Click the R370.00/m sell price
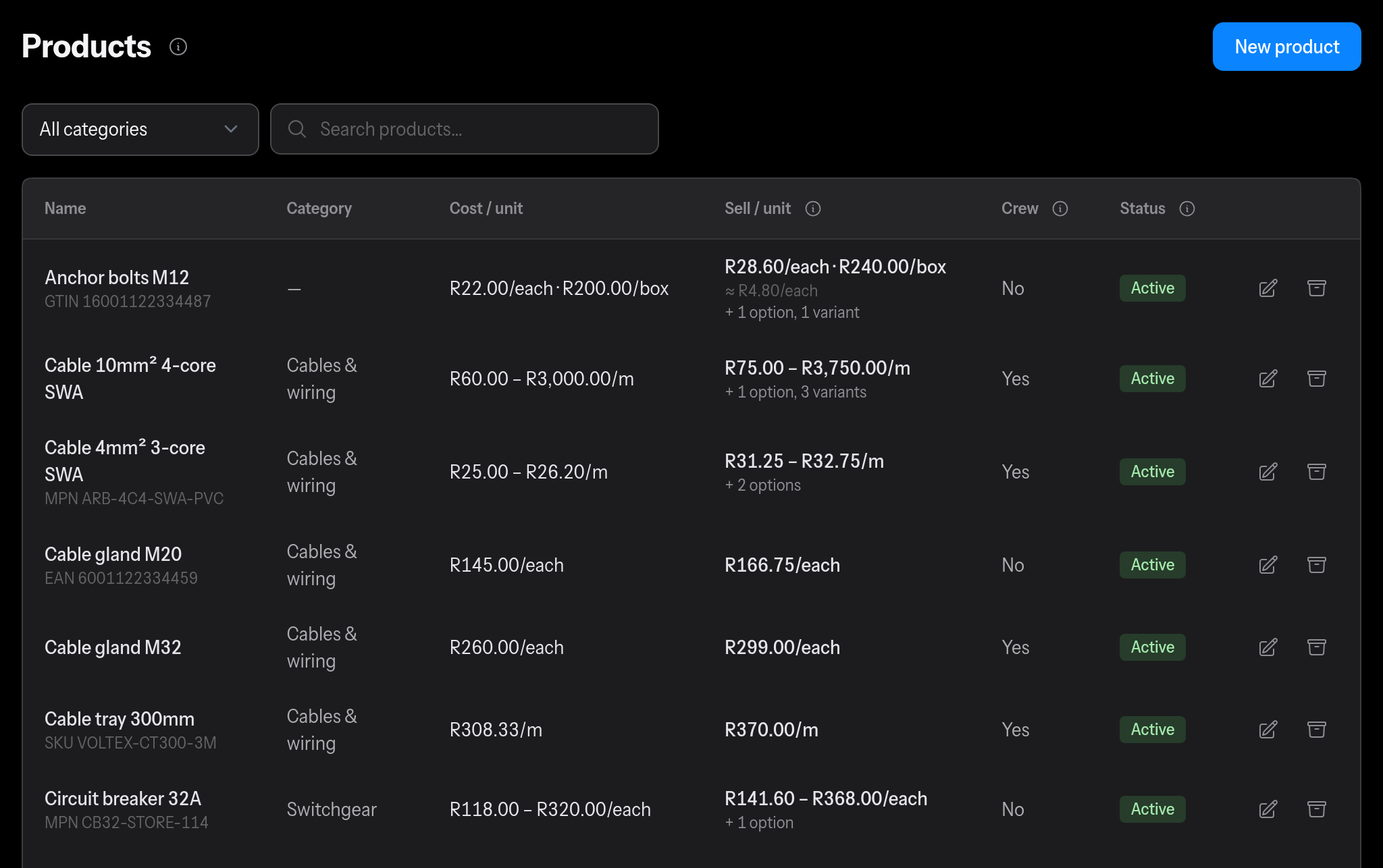The height and width of the screenshot is (868, 1383). pyautogui.click(x=771, y=730)
